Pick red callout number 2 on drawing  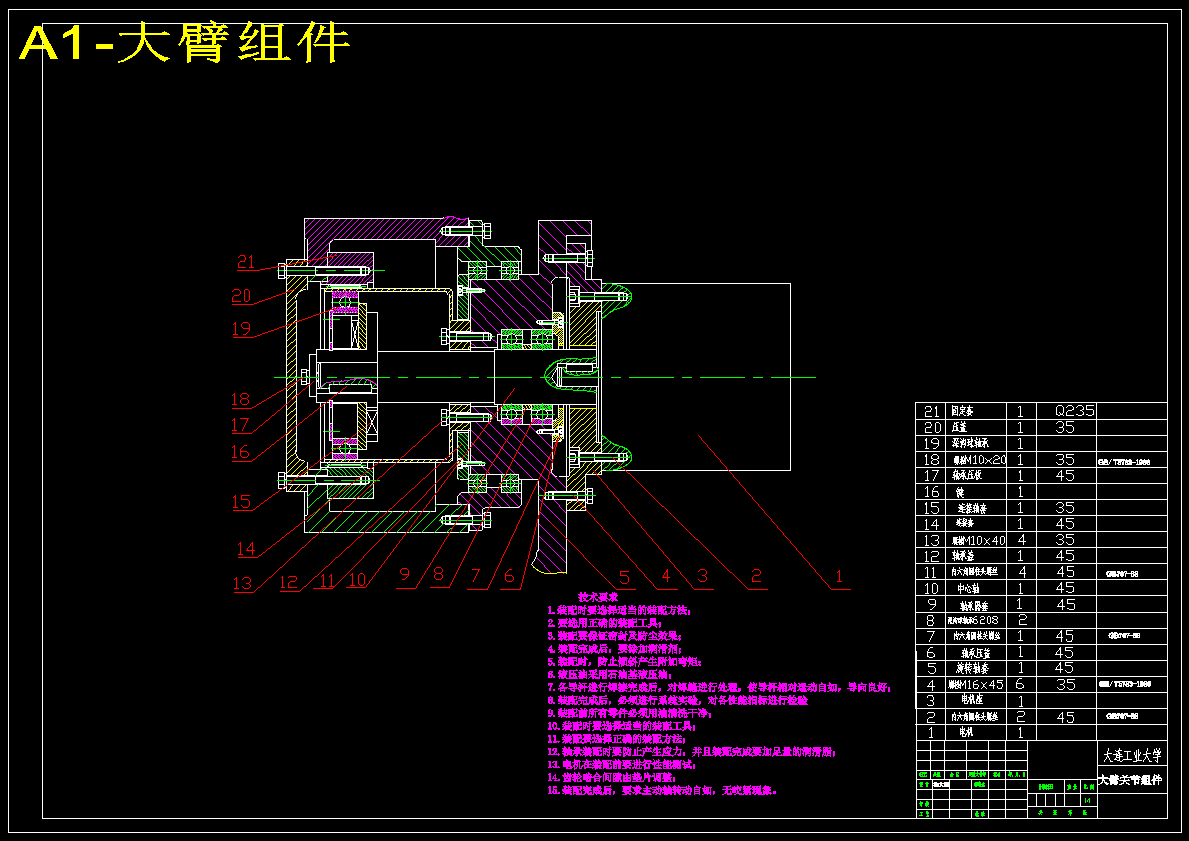click(756, 576)
